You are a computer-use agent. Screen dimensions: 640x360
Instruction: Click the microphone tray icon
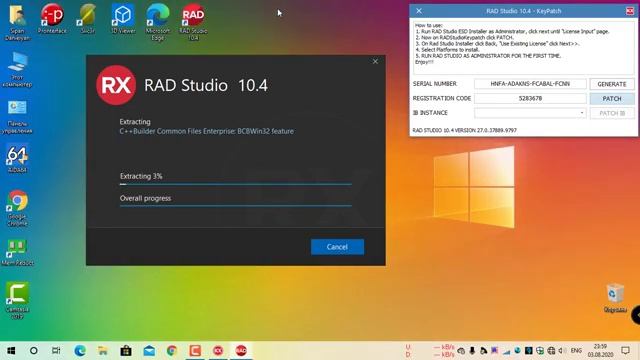[472, 351]
